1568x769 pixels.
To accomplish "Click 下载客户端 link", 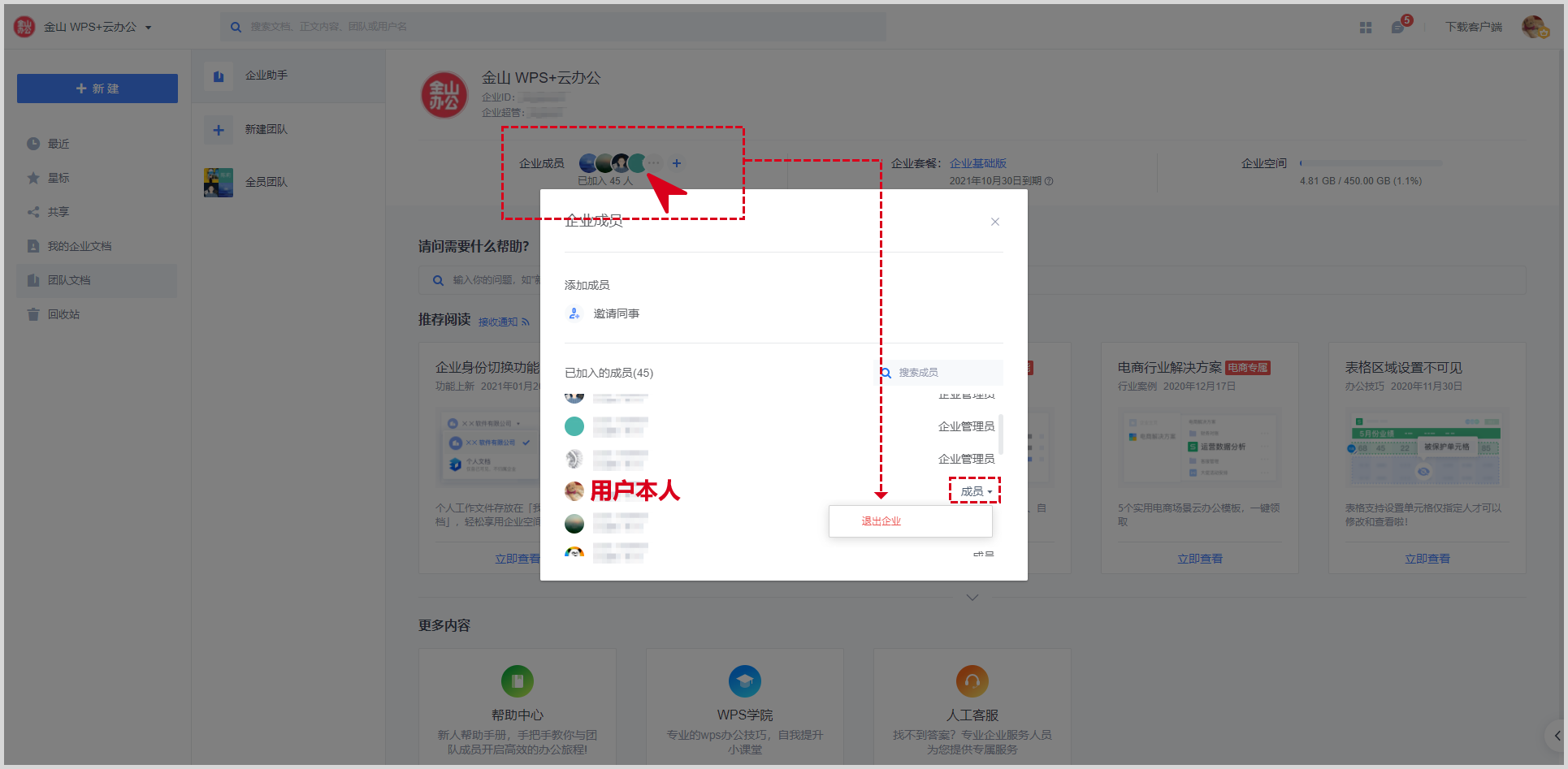I will pyautogui.click(x=1474, y=27).
